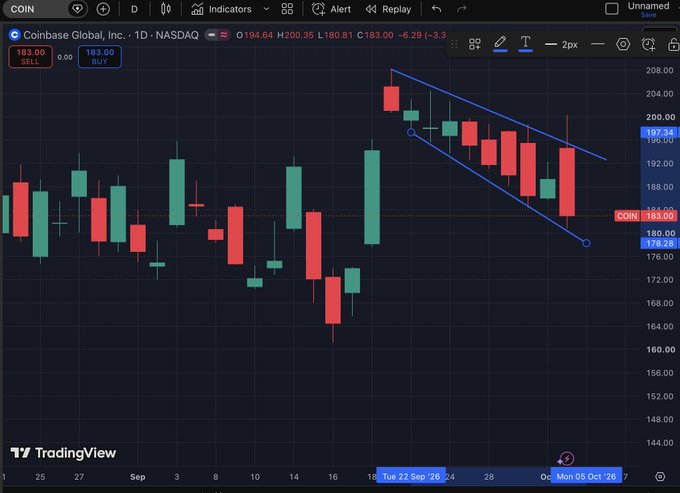The image size is (680, 493).
Task: Click the COIN 183.00 price label
Action: pos(645,216)
